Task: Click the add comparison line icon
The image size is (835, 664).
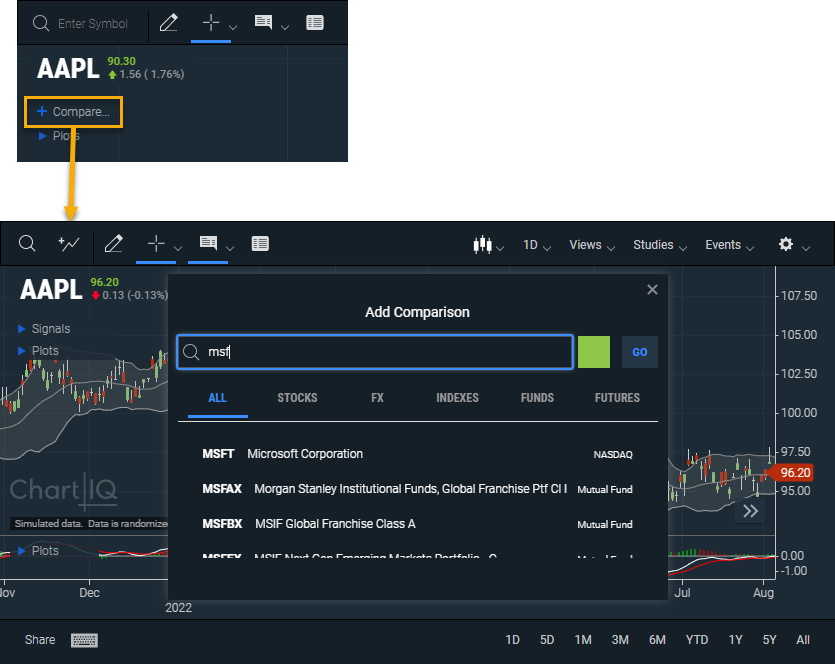Action: [x=69, y=244]
